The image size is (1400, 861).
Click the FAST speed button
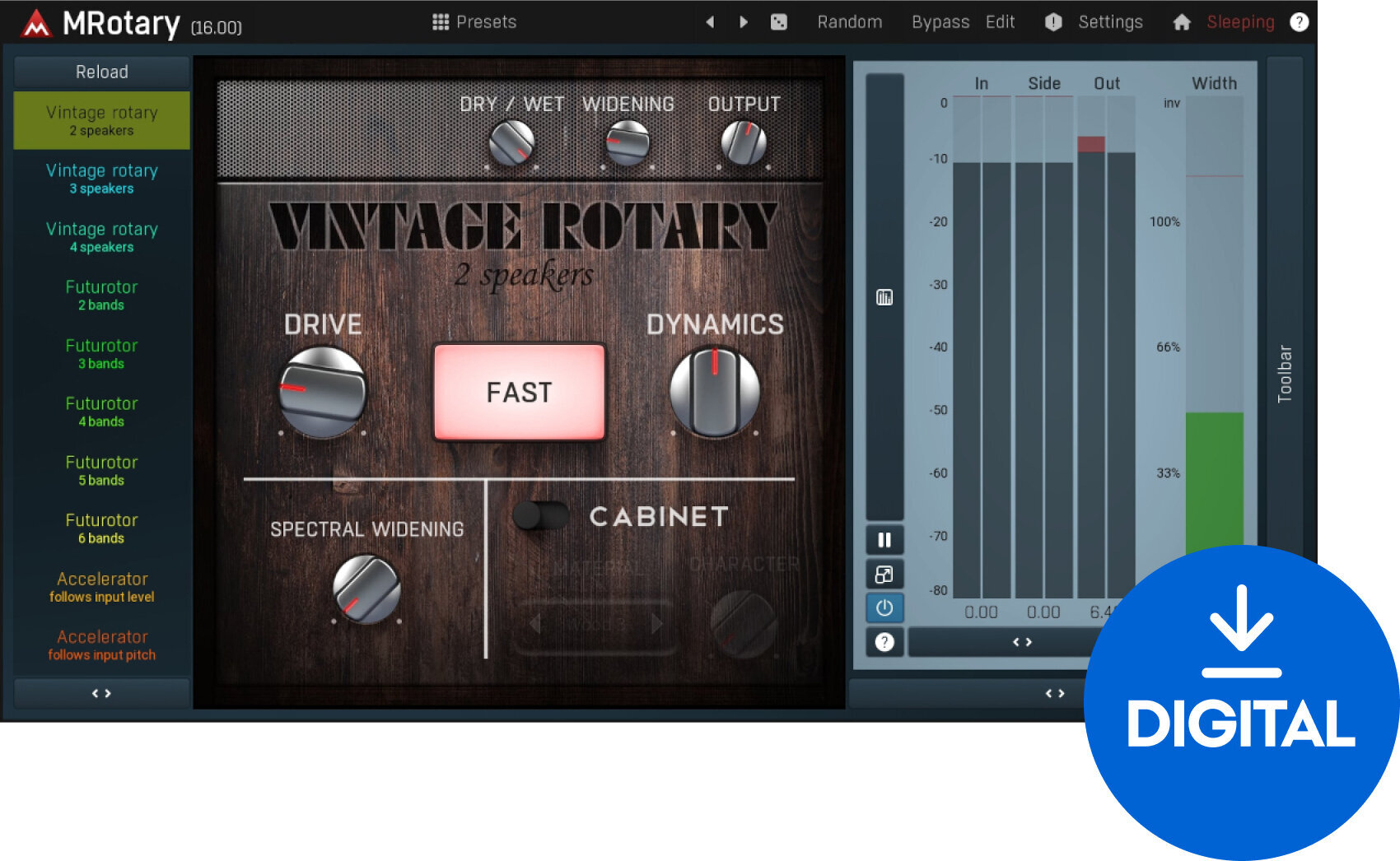[x=519, y=393]
